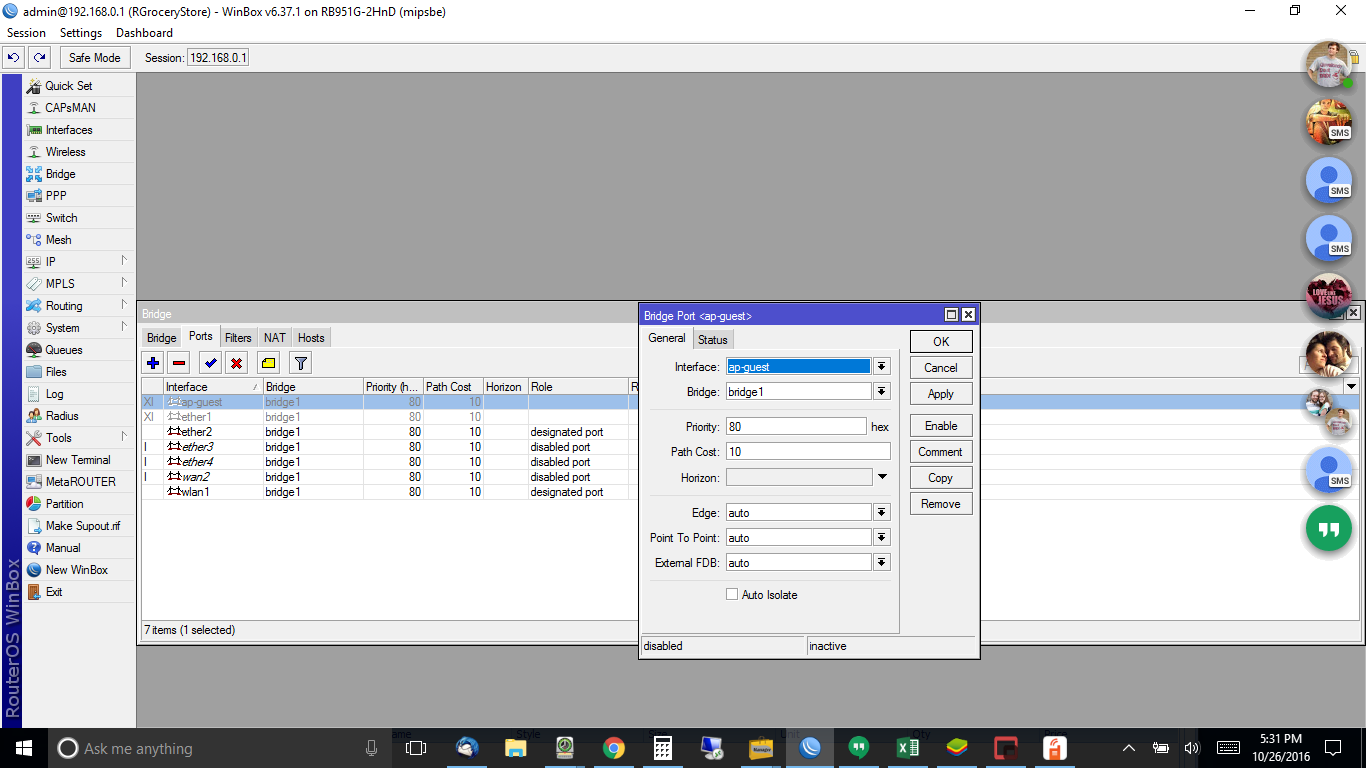
Task: Click the Path Cost input field
Action: click(x=807, y=452)
